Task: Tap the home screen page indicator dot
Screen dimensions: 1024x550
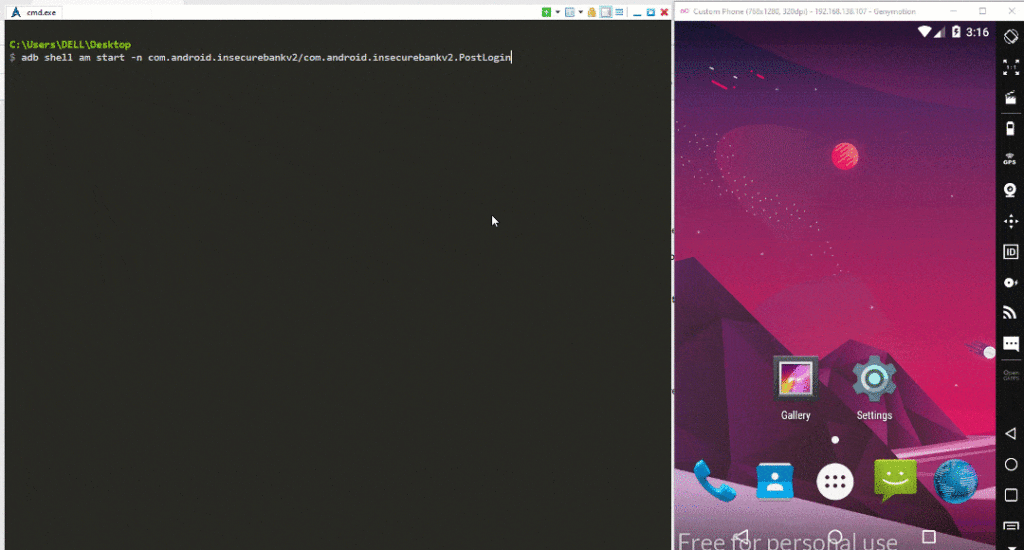Action: pos(835,440)
